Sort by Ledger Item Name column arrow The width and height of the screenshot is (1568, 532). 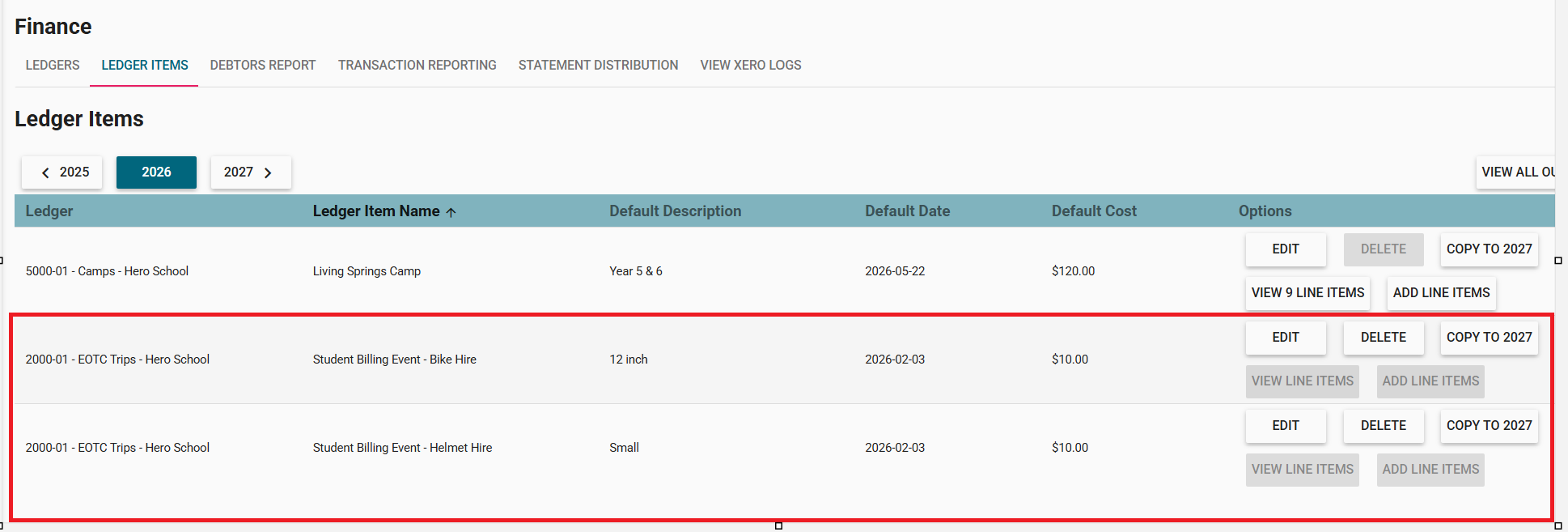pos(451,212)
